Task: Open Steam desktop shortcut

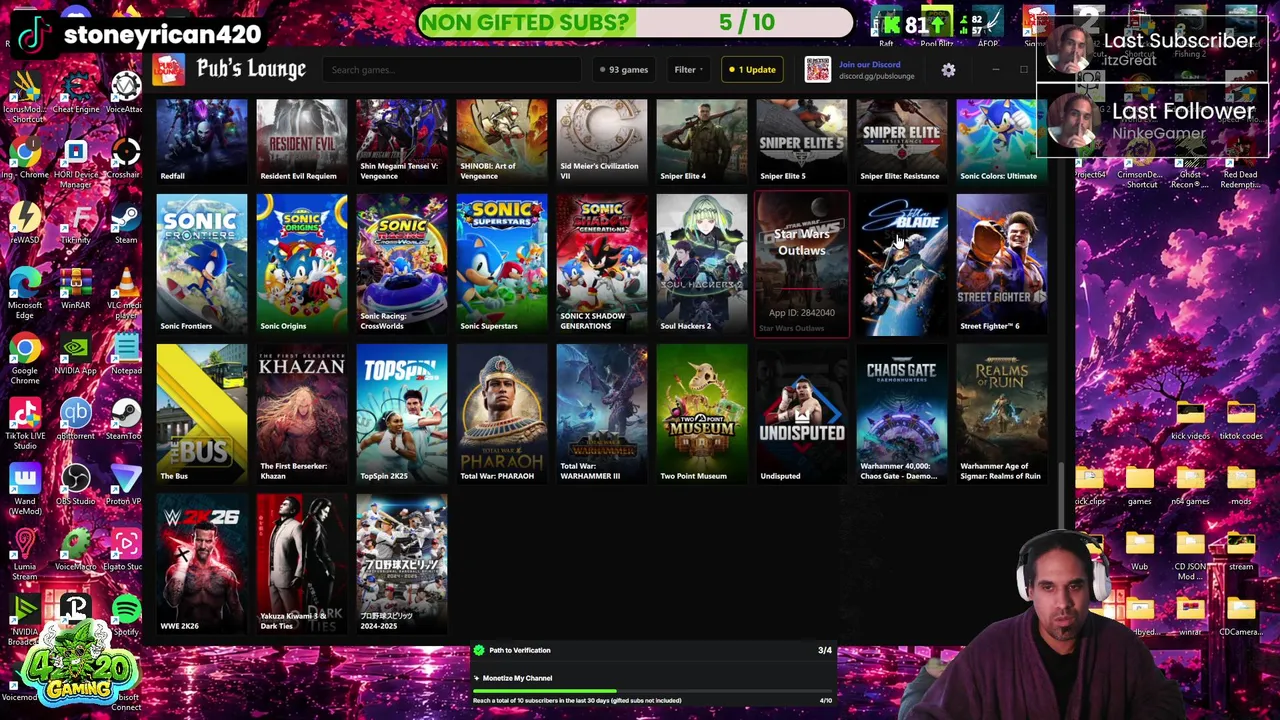Action: point(126,222)
